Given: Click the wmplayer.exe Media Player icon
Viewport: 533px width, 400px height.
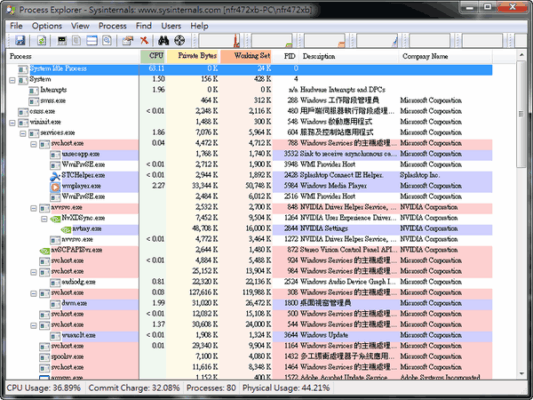Looking at the screenshot, I should coord(55,186).
